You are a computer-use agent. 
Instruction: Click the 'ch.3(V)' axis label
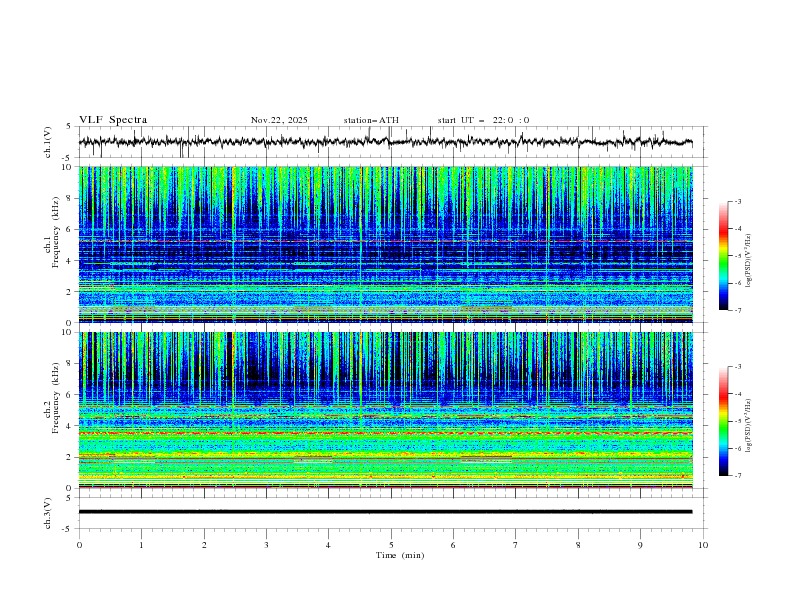point(48,513)
